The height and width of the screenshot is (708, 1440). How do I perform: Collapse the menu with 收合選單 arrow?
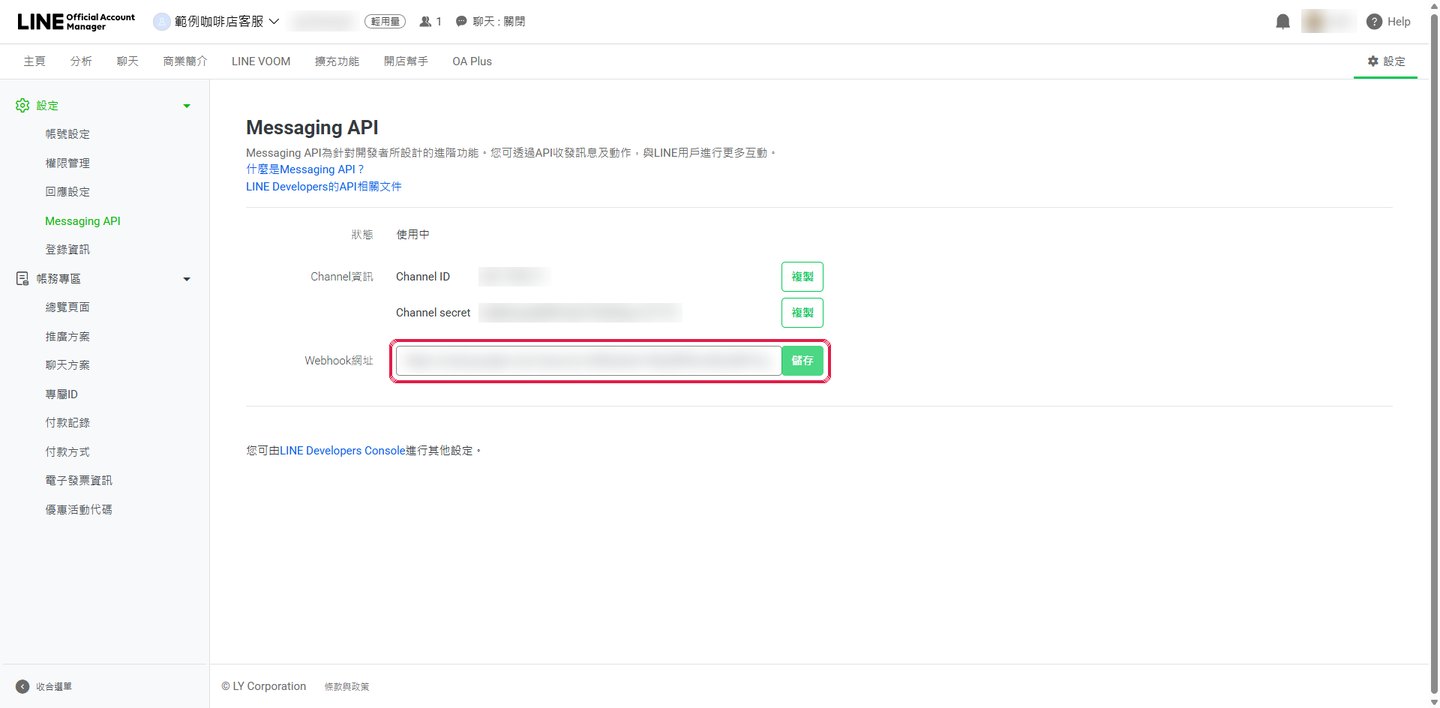[23, 687]
